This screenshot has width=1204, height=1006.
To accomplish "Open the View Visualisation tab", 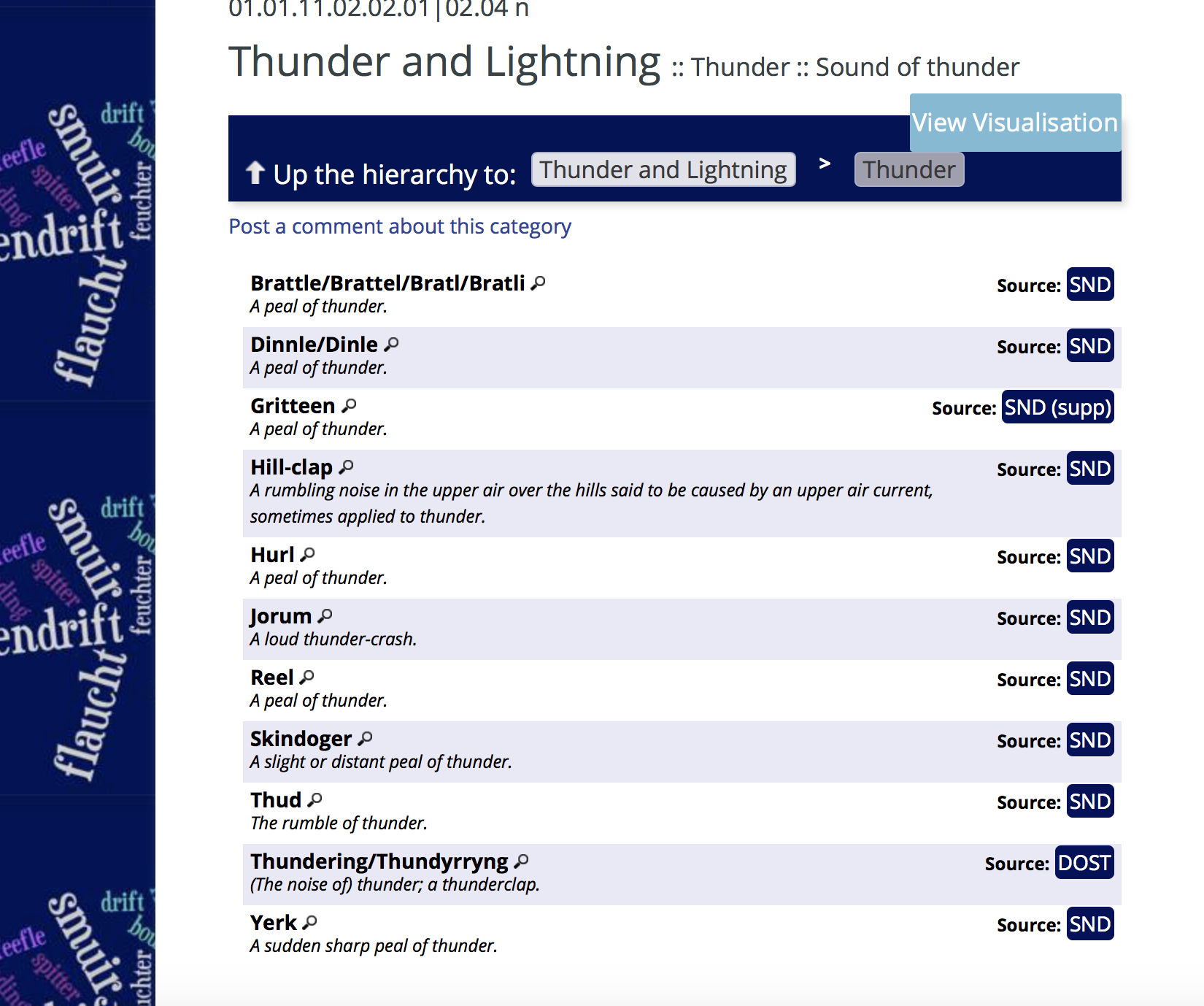I will (1014, 123).
